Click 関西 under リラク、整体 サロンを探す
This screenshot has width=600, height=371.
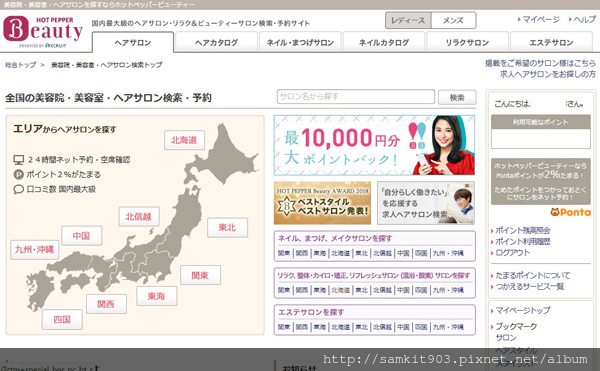[302, 290]
